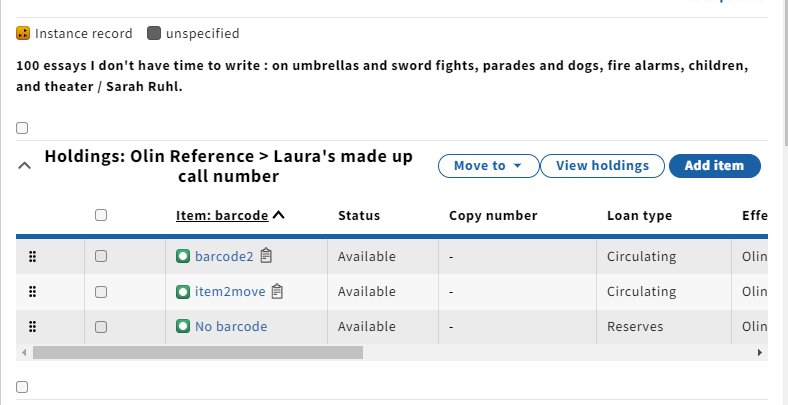
Task: Open the item2move item link
Action: [x=230, y=291]
